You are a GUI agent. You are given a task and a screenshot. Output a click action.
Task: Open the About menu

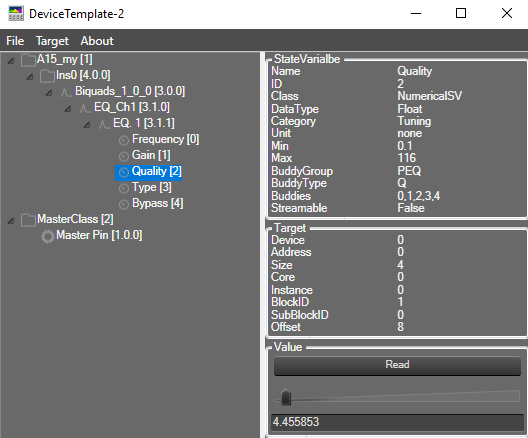point(97,41)
